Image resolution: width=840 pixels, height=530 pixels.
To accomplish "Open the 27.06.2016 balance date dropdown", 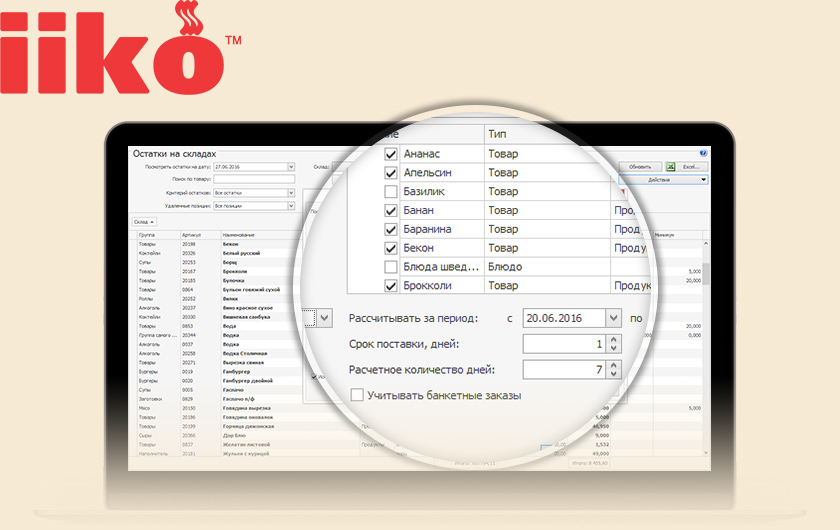I will click(x=291, y=167).
